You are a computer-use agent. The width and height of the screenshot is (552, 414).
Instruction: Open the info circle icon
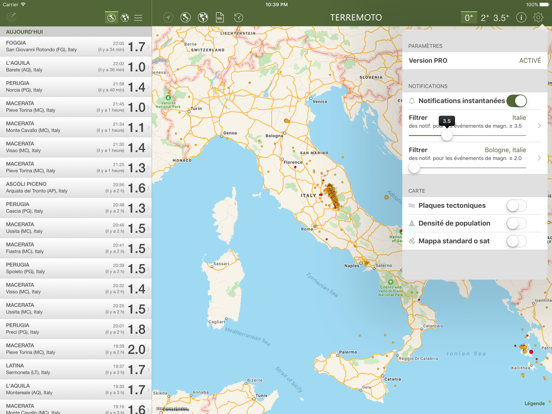click(521, 17)
